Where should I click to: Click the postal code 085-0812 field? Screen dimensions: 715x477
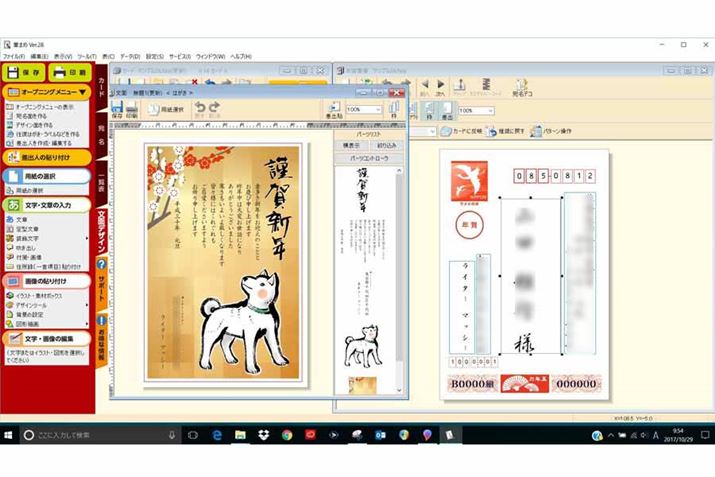(554, 176)
